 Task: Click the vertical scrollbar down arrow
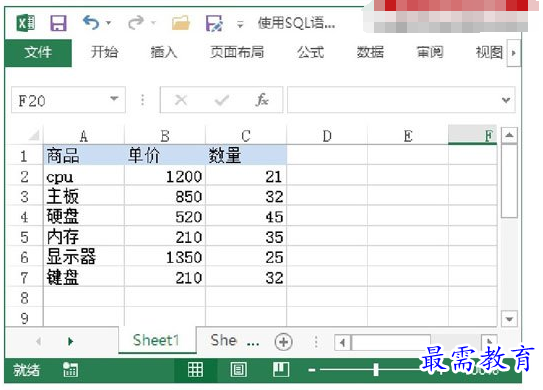pyautogui.click(x=509, y=319)
